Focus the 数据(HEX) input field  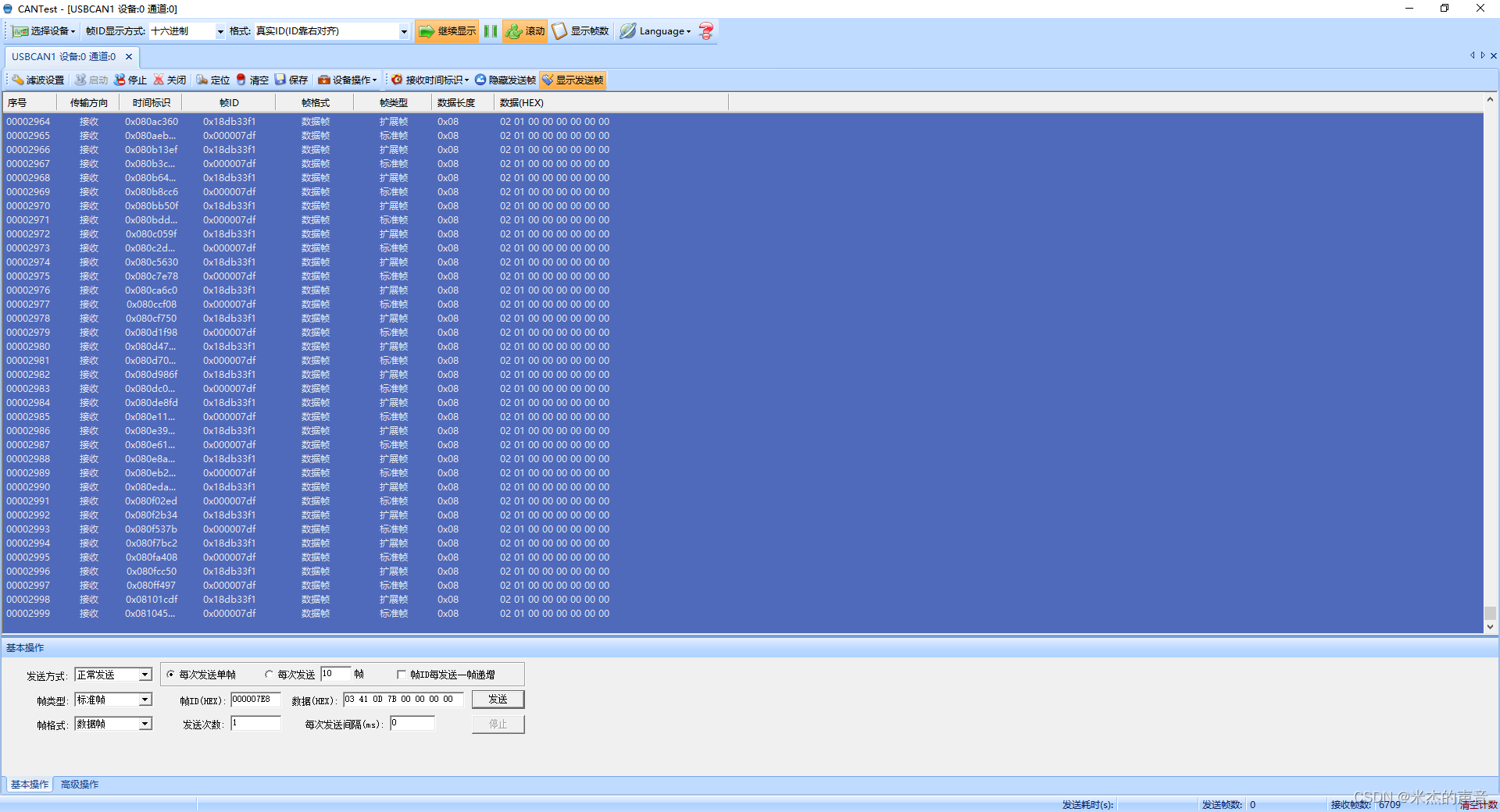[403, 700]
